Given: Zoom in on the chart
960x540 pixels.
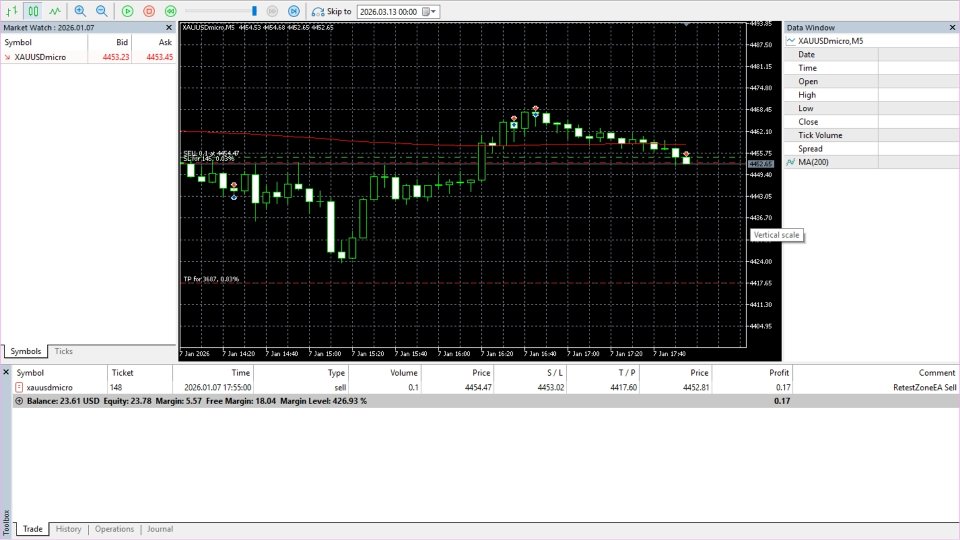Looking at the screenshot, I should (80, 11).
